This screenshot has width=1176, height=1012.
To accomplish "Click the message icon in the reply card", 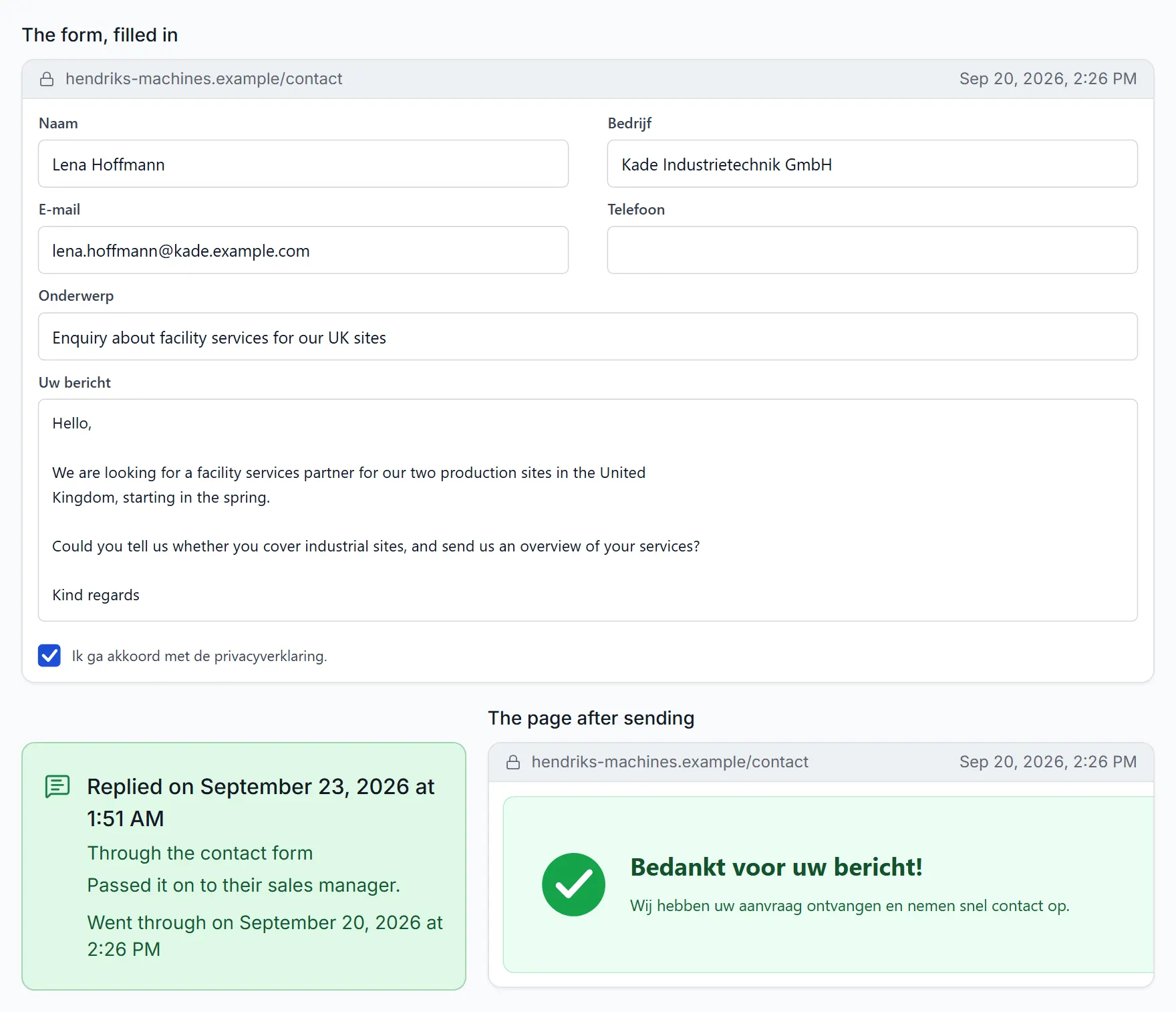I will click(57, 787).
